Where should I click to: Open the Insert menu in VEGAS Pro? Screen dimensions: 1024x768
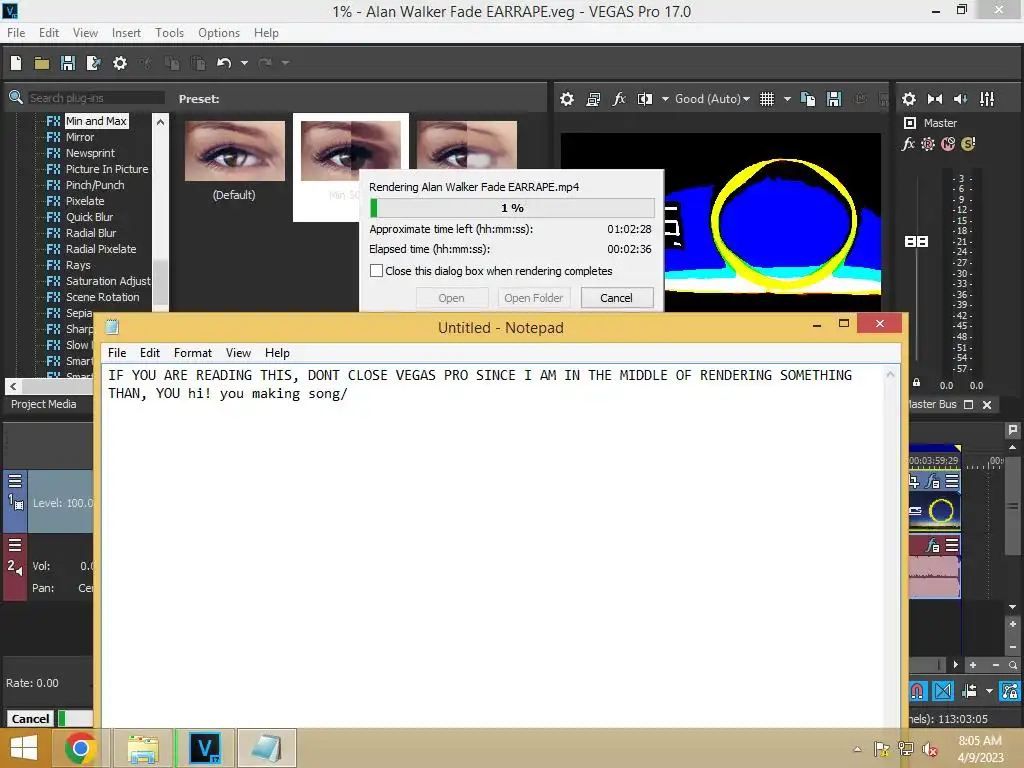[x=126, y=33]
